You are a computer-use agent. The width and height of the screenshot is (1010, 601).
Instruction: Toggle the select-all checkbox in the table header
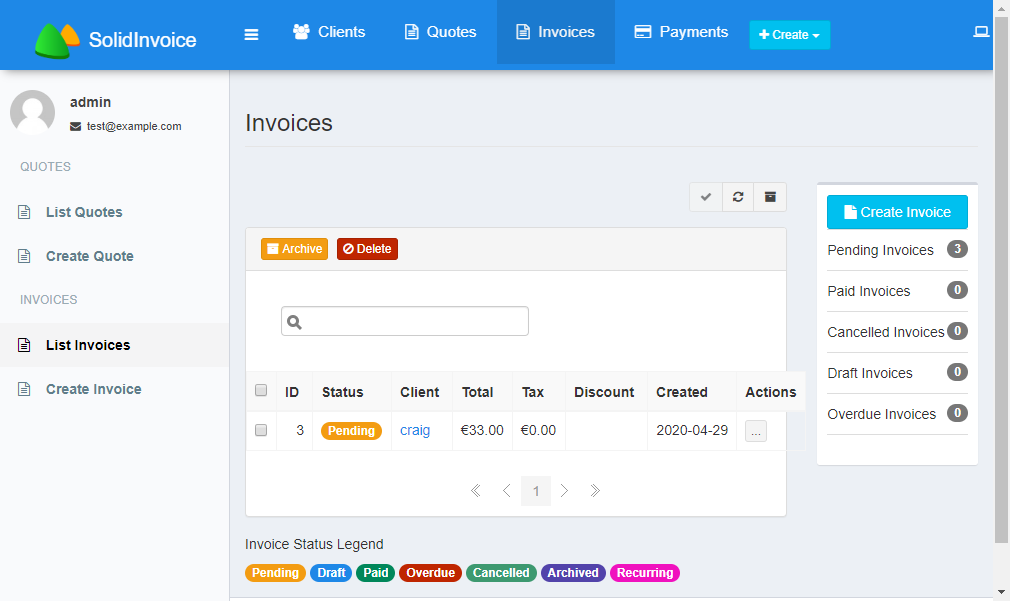261,390
